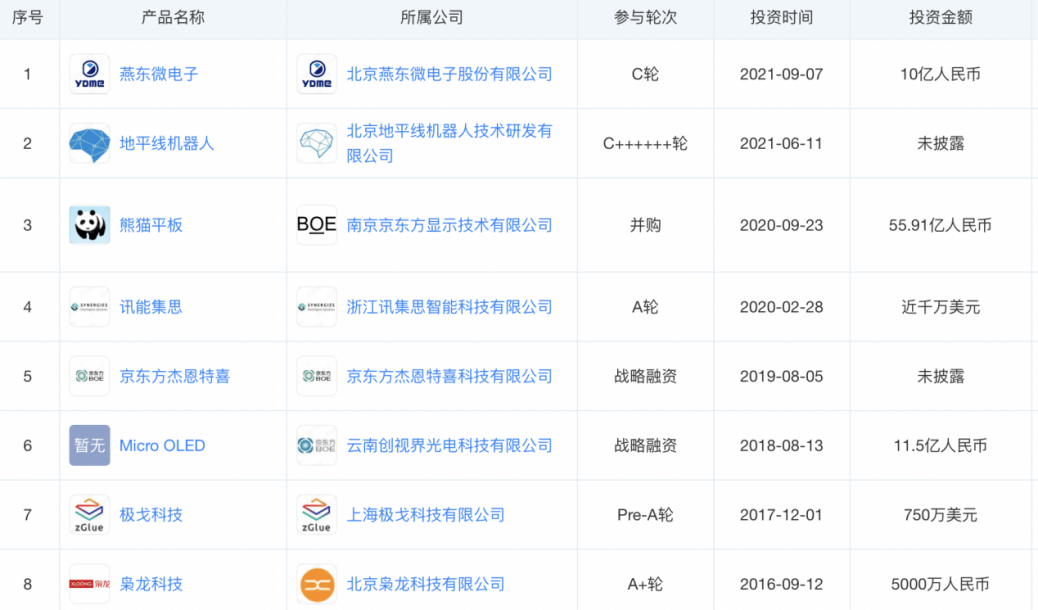This screenshot has width=1038, height=610.
Task: Click the date 2021-06-11
Action: tap(782, 143)
